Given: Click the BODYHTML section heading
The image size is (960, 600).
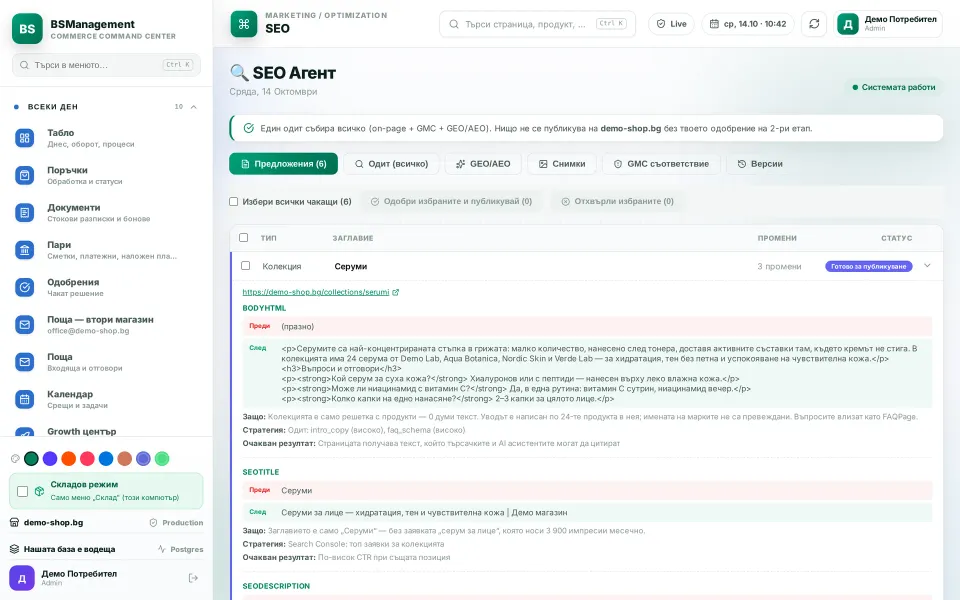Looking at the screenshot, I should [264, 308].
